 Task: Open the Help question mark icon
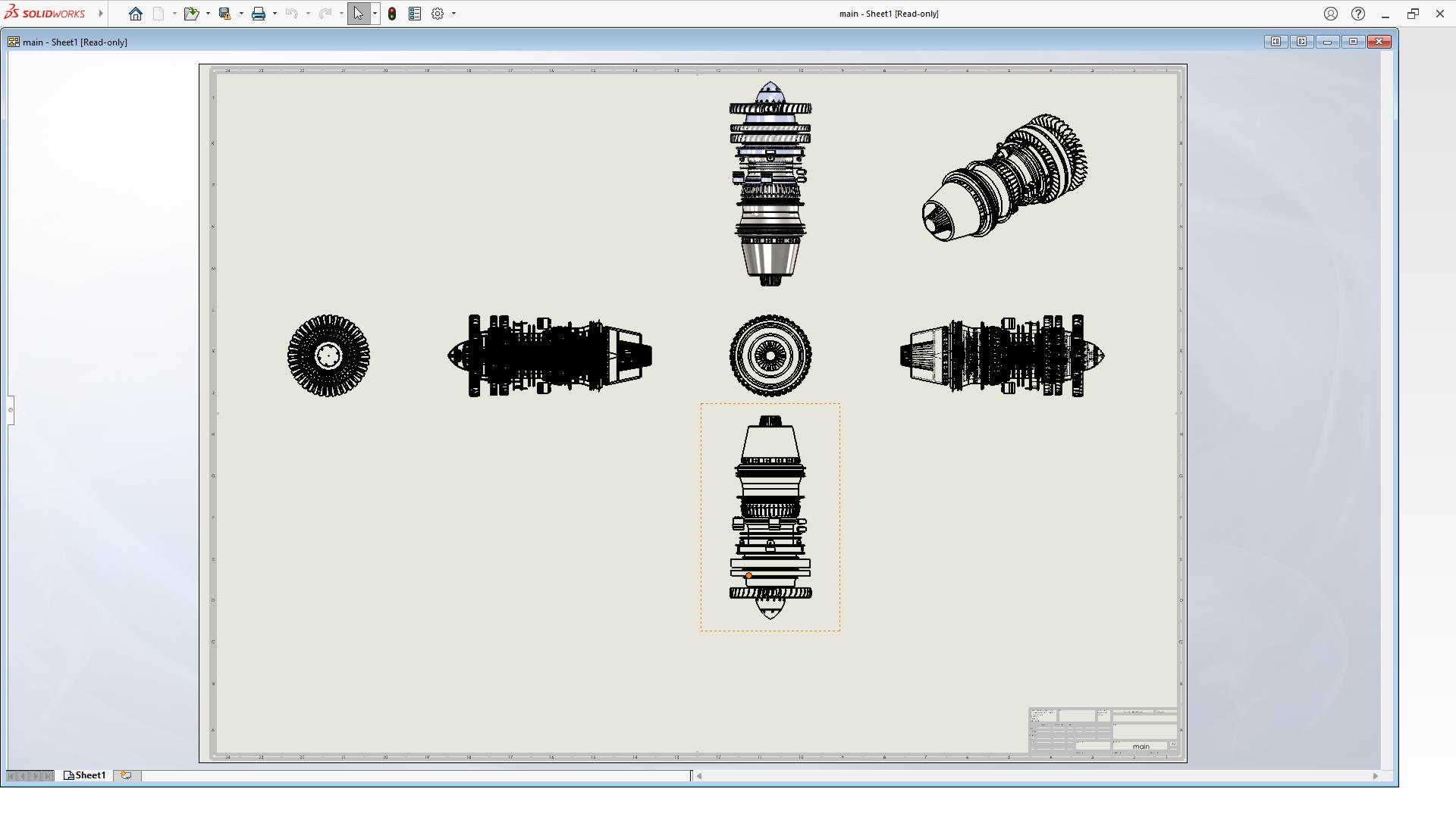tap(1358, 14)
